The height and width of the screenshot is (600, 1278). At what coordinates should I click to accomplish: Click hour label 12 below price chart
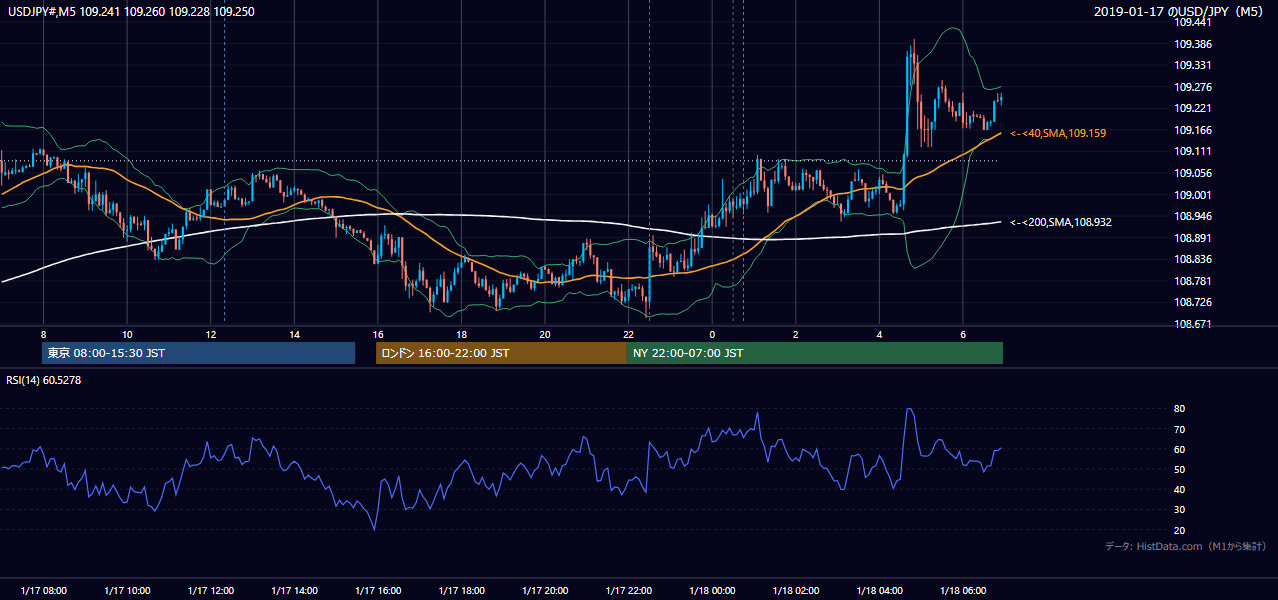pos(211,334)
